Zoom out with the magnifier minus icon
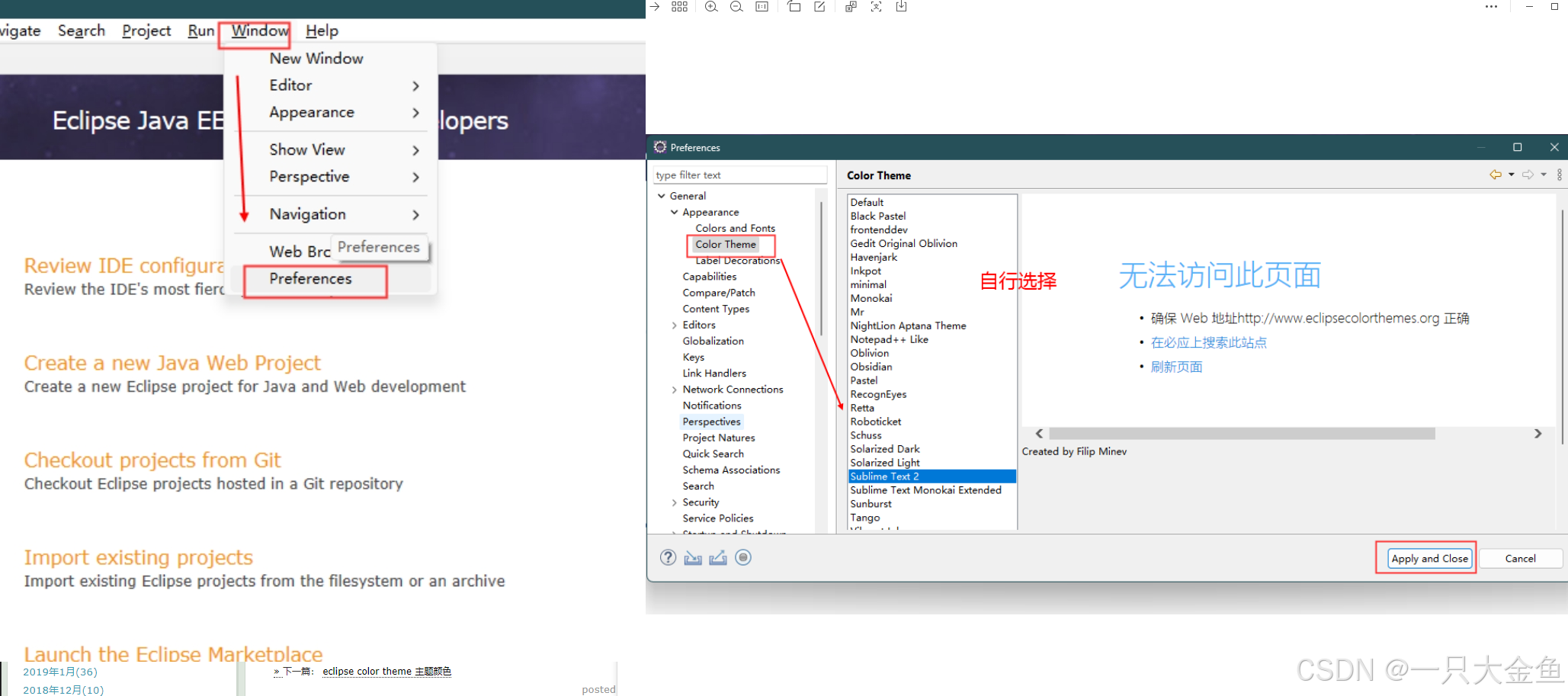Screen dimensions: 1568x696 pos(736,7)
